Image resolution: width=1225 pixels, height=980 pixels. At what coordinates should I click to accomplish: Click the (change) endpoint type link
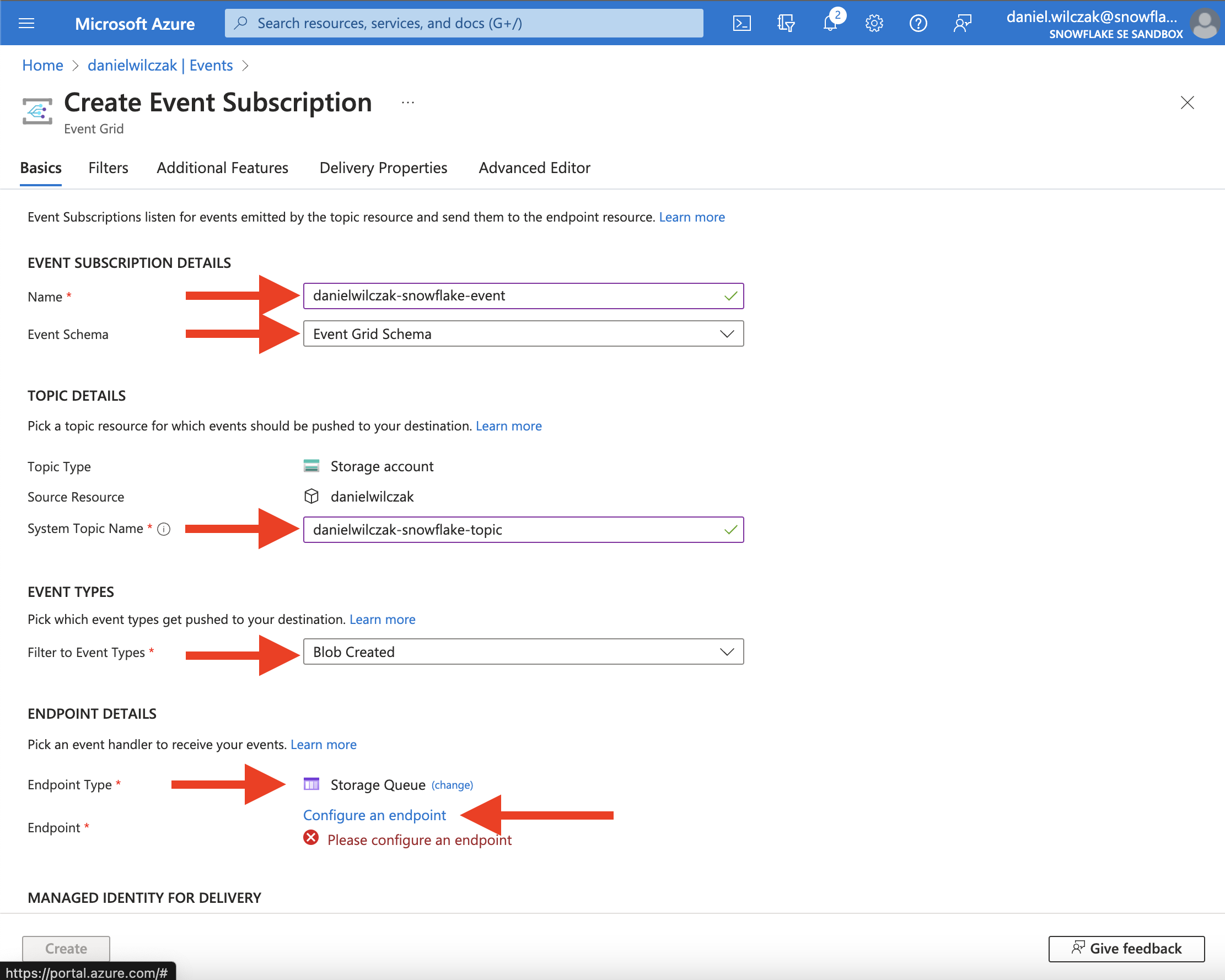tap(452, 785)
